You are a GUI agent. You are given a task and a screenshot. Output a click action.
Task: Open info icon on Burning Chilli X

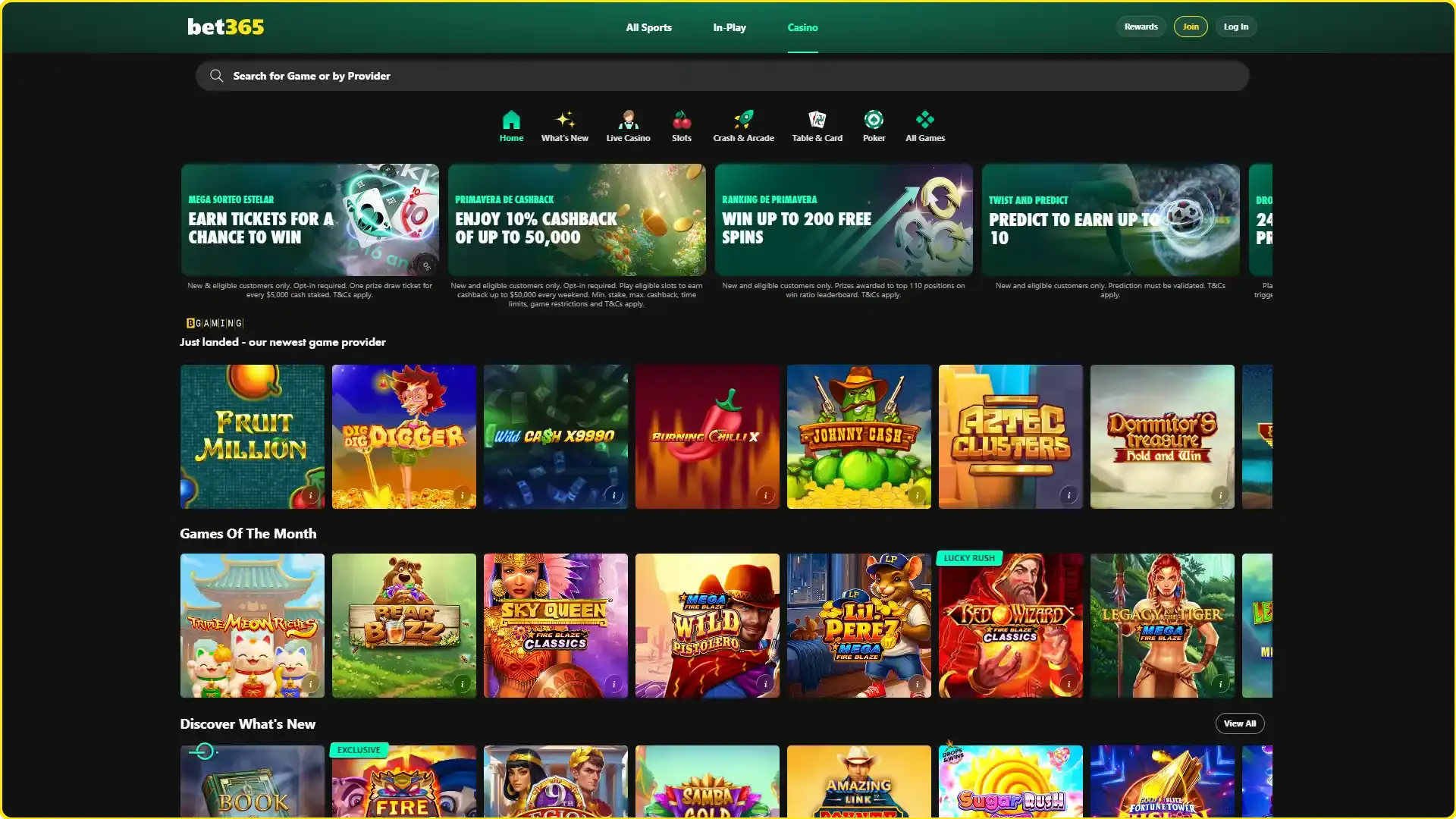pyautogui.click(x=765, y=495)
